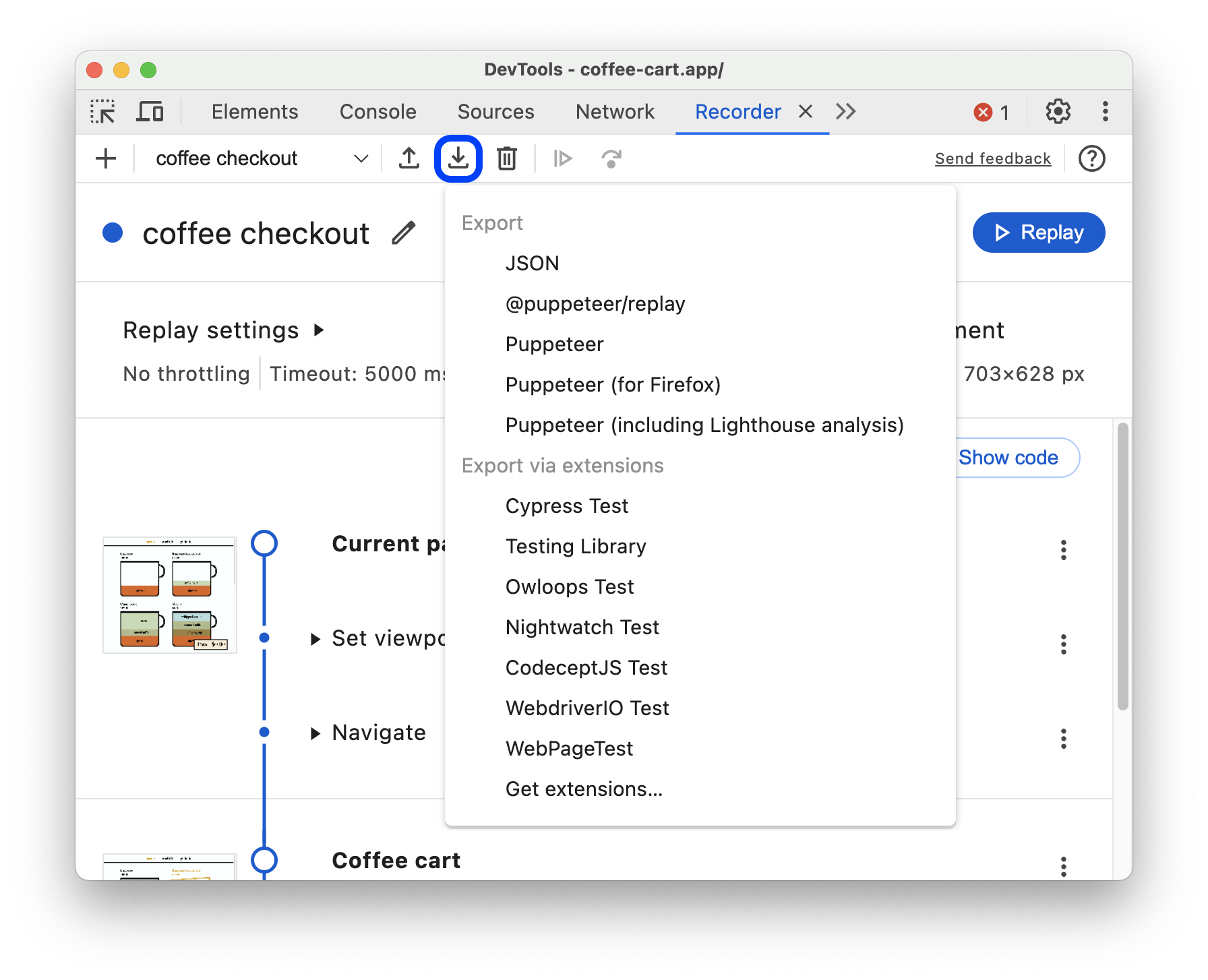This screenshot has height=980, width=1208.
Task: Click the Replay button
Action: coord(1038,233)
